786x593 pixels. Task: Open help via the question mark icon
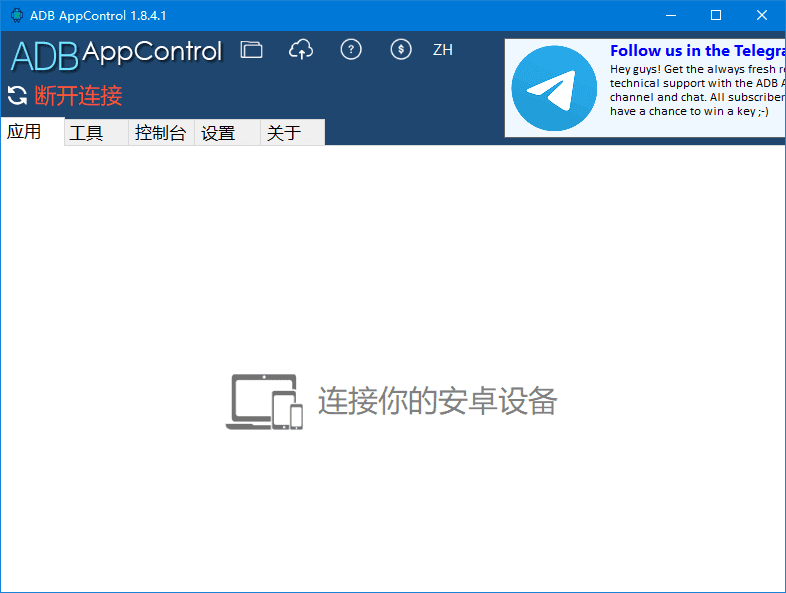(x=351, y=50)
